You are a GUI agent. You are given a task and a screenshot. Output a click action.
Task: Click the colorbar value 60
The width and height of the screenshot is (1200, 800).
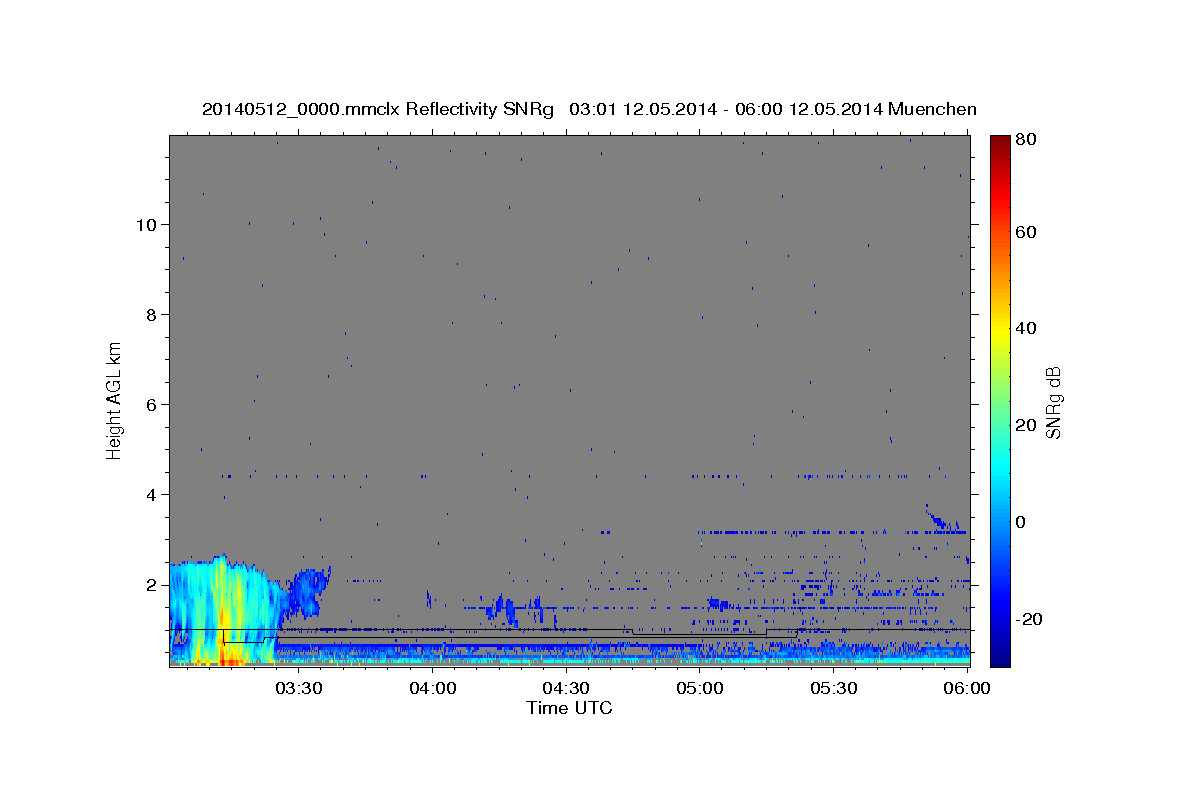click(x=1025, y=232)
